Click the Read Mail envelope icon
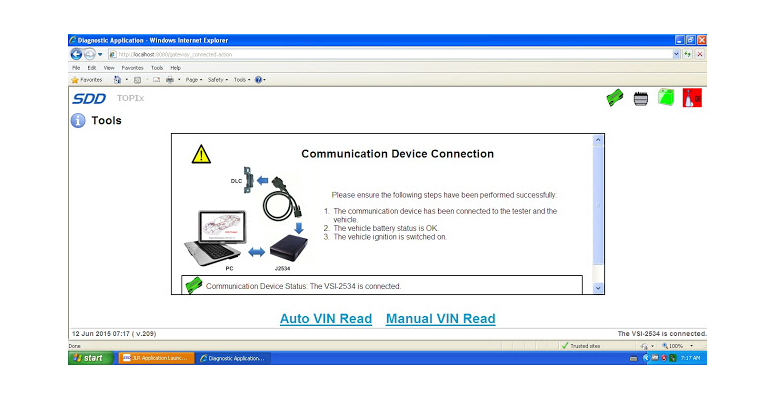 [156, 80]
